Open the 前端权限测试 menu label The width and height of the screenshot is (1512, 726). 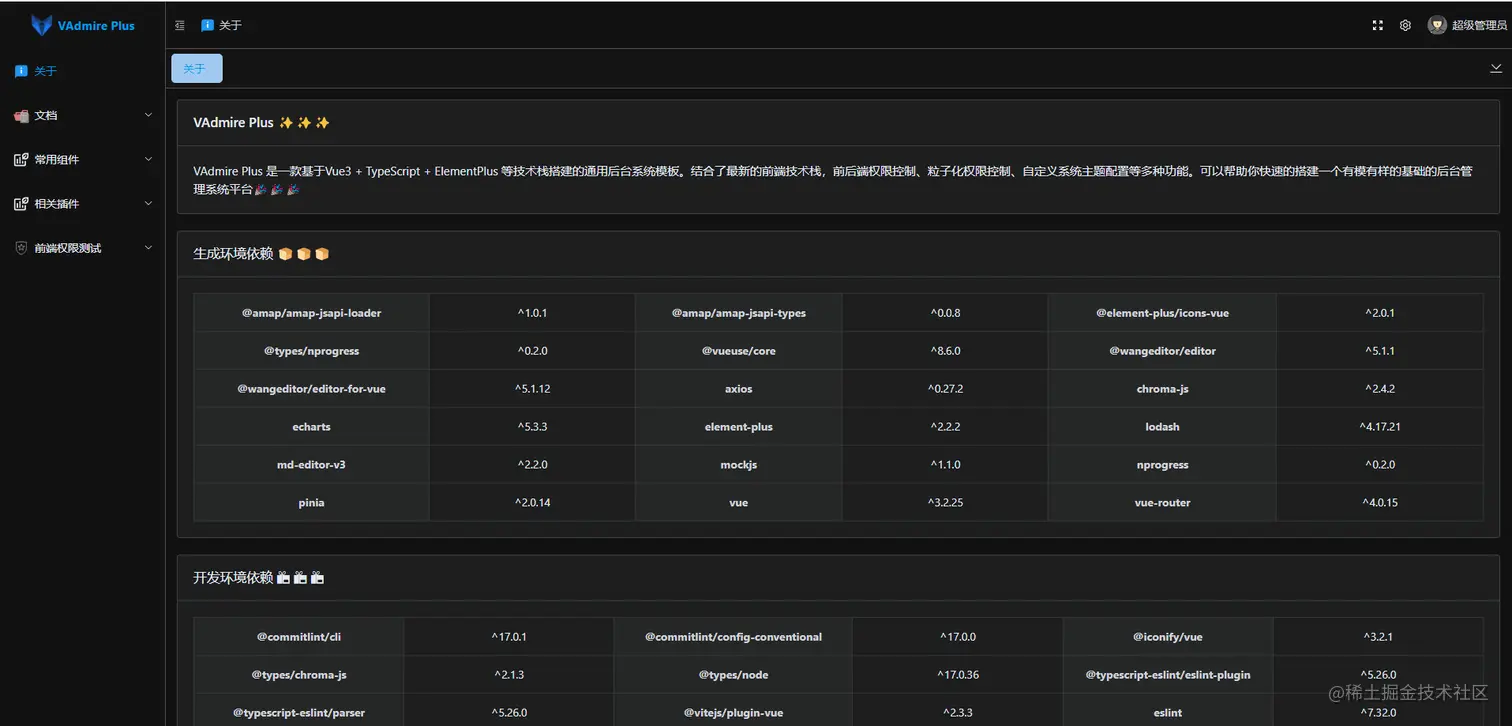(68, 248)
